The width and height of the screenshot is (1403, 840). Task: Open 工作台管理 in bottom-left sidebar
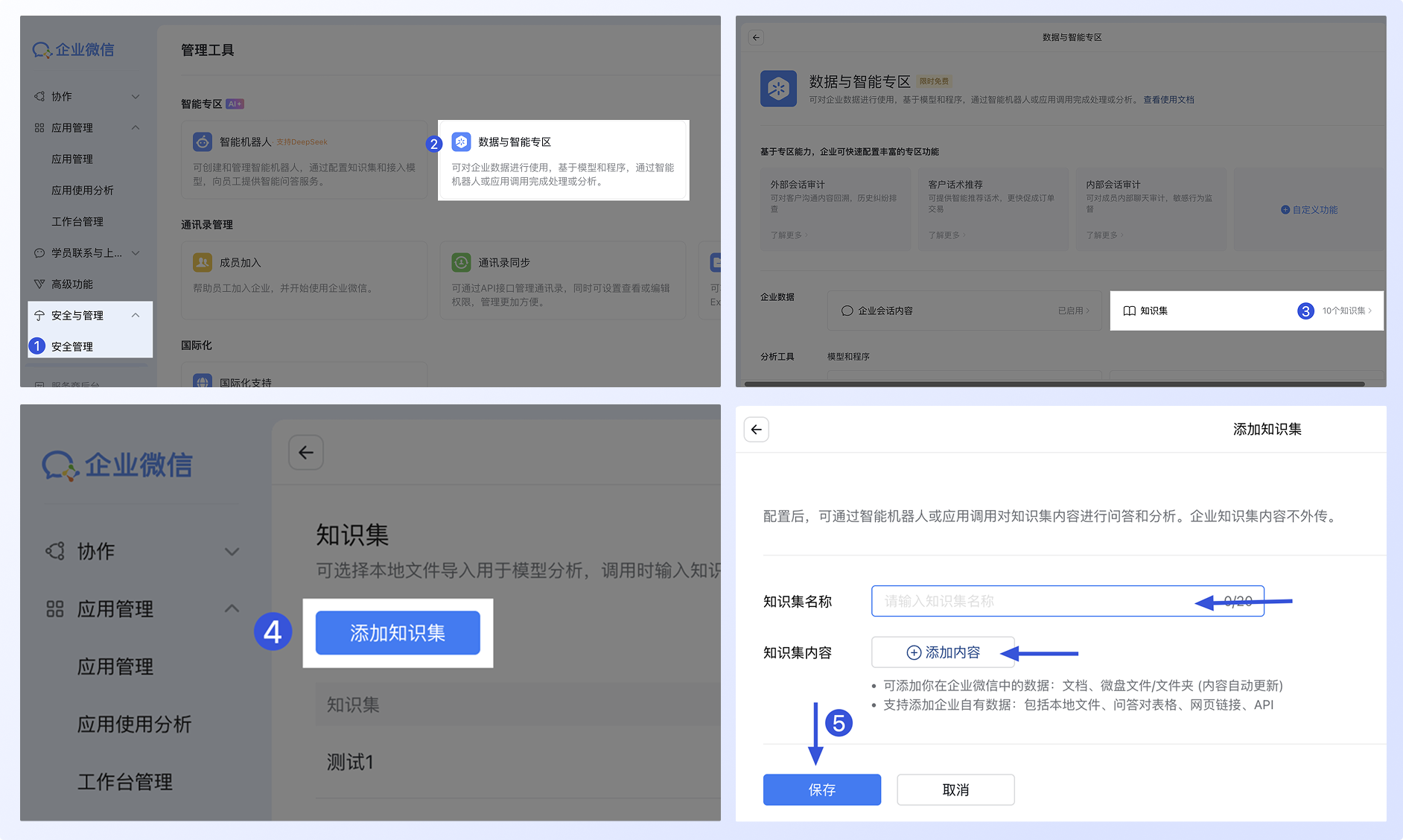coord(125,781)
